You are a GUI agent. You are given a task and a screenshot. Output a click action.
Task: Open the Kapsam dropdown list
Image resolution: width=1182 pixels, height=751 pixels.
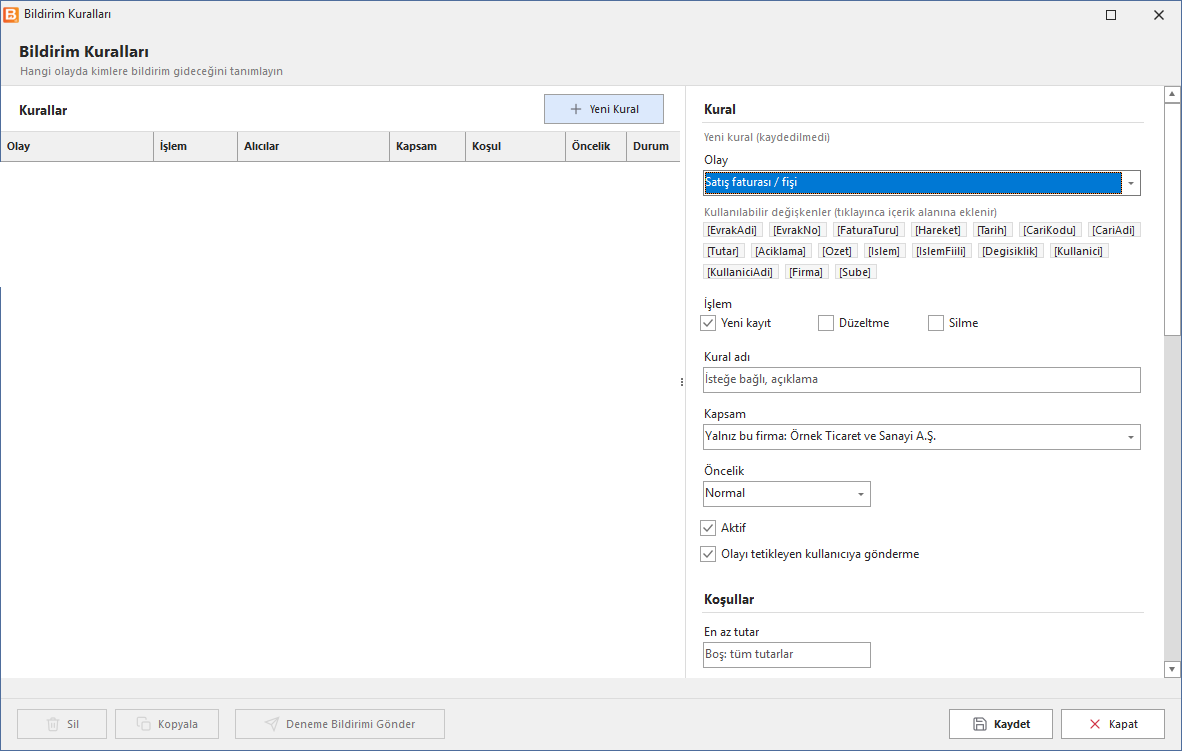click(1131, 437)
